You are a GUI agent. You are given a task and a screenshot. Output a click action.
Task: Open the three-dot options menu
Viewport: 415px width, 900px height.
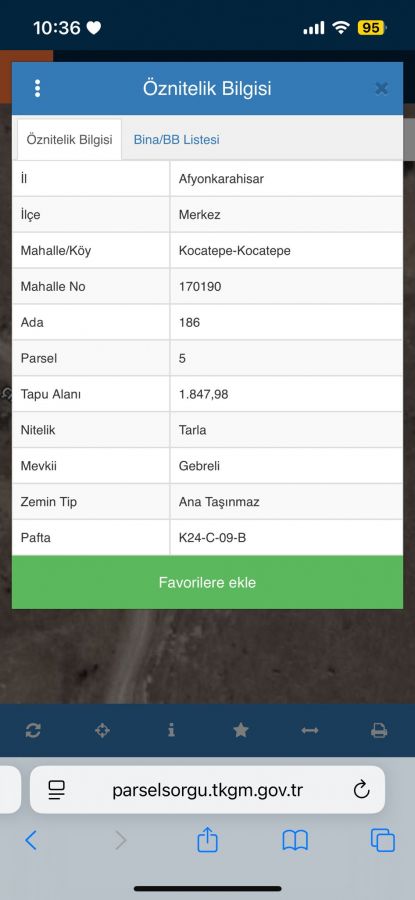point(37,88)
